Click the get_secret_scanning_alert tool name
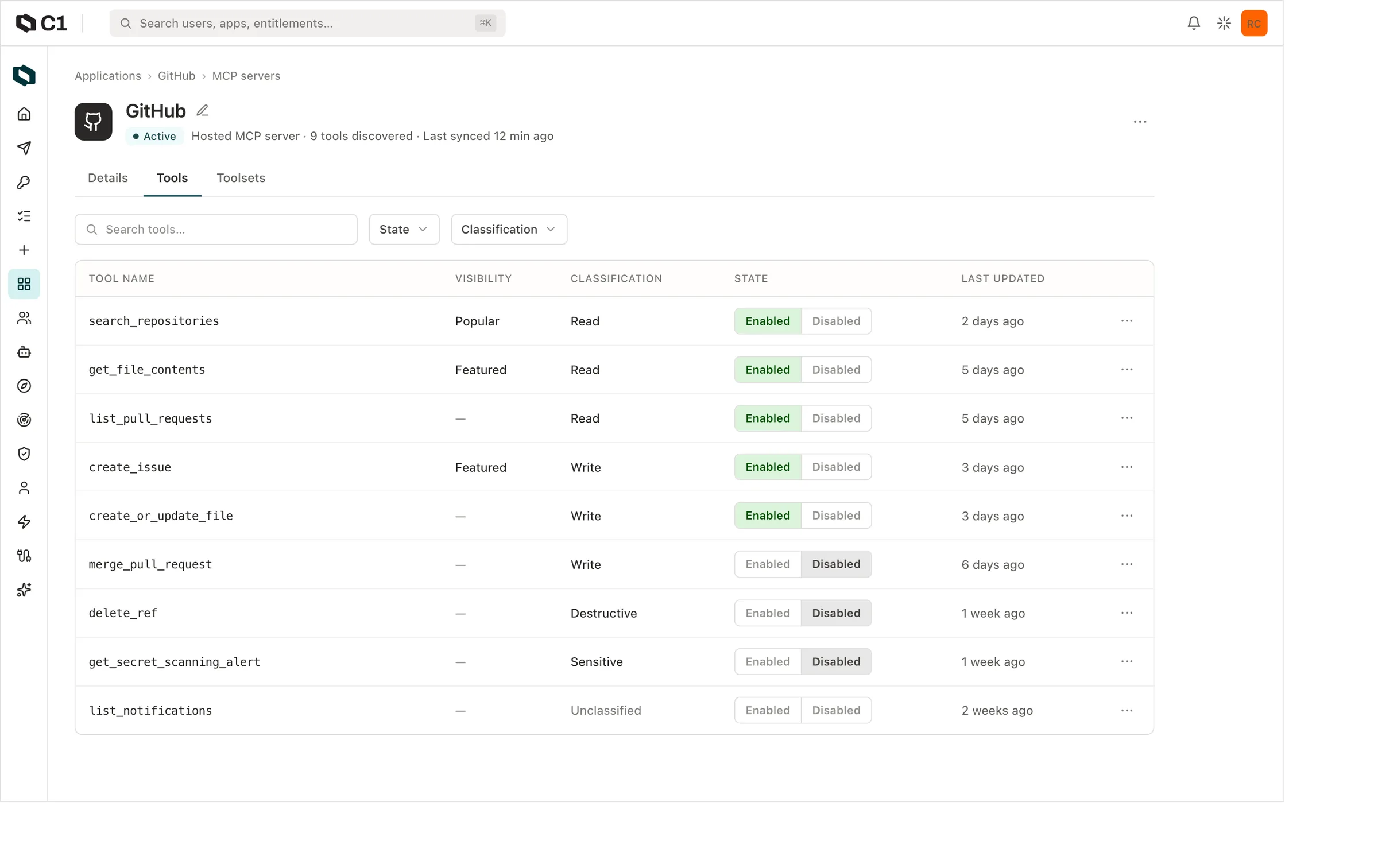1378x868 pixels. point(175,662)
